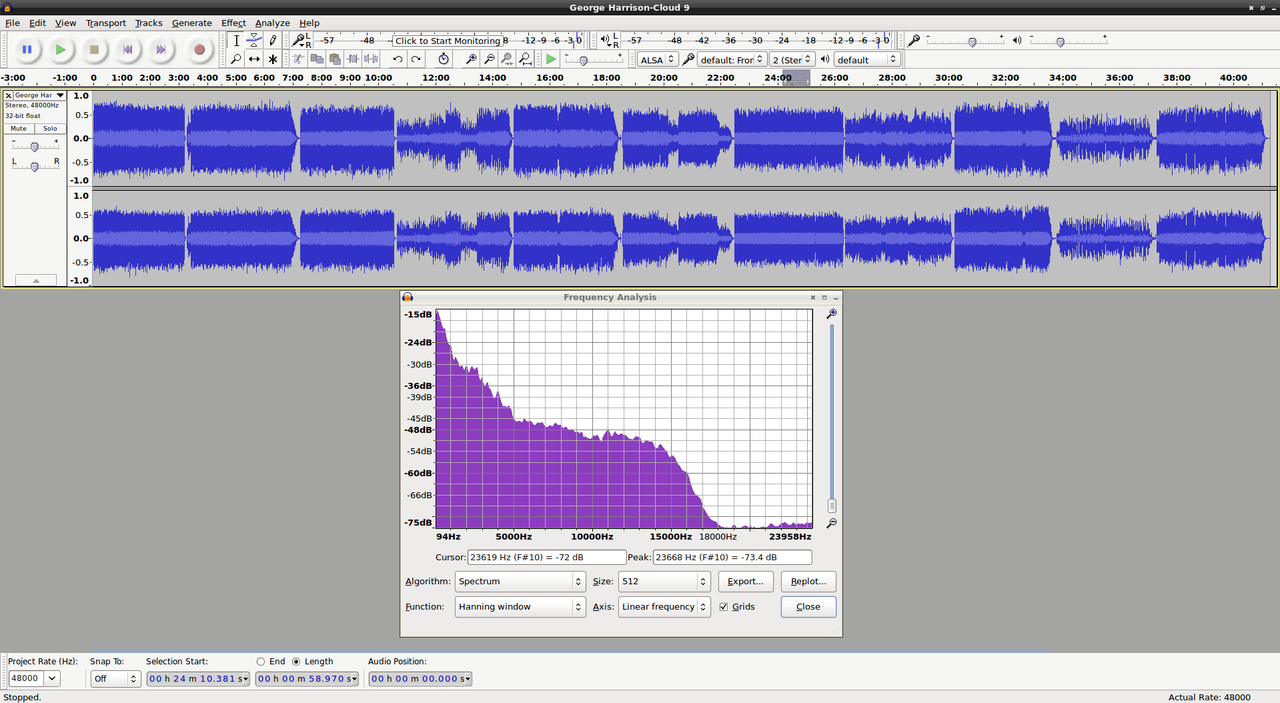Click the Copy icon in edit toolbar
The image size is (1280, 703).
coord(317,59)
